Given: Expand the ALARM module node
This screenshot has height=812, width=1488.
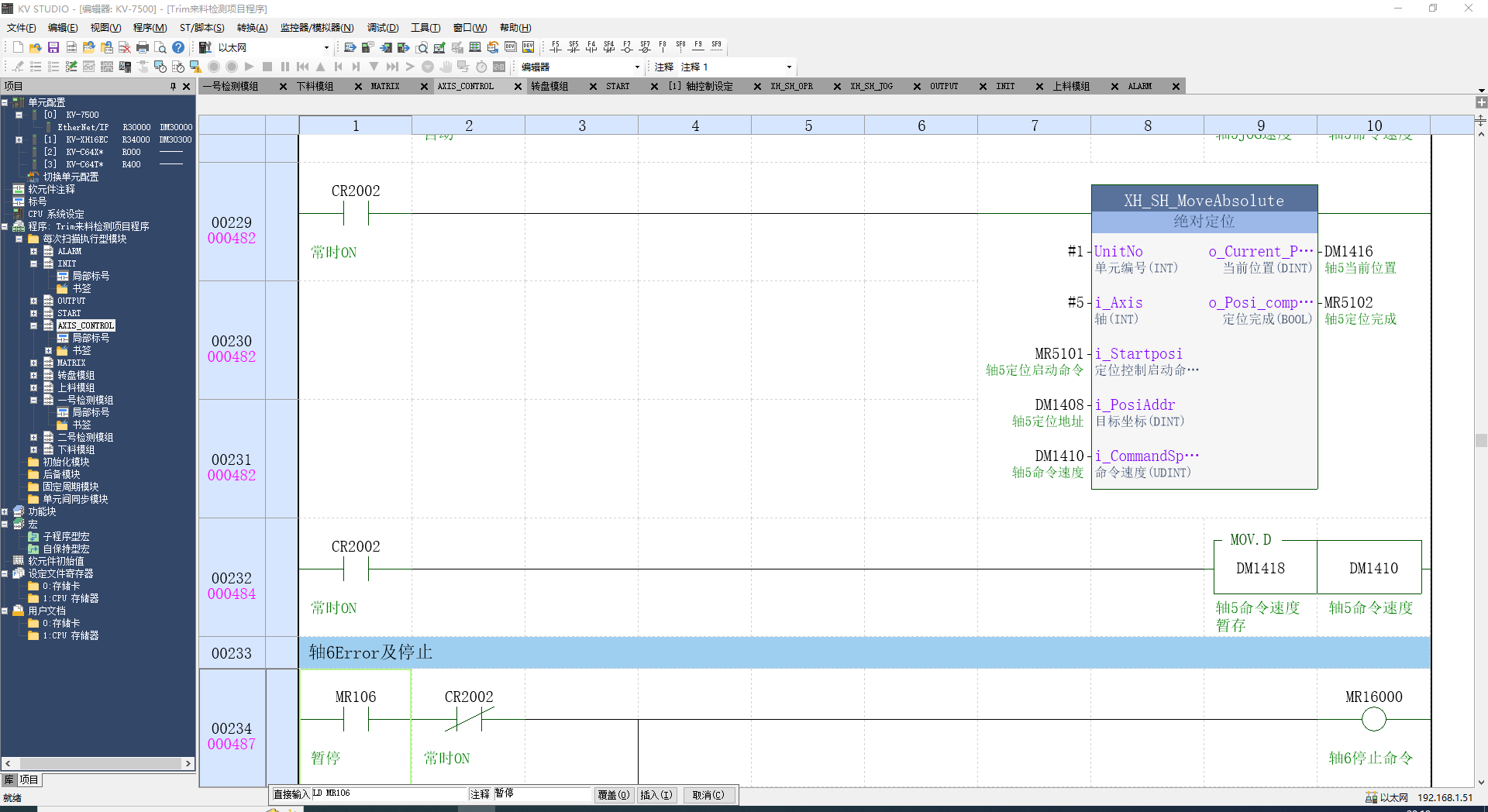Looking at the screenshot, I should point(34,251).
